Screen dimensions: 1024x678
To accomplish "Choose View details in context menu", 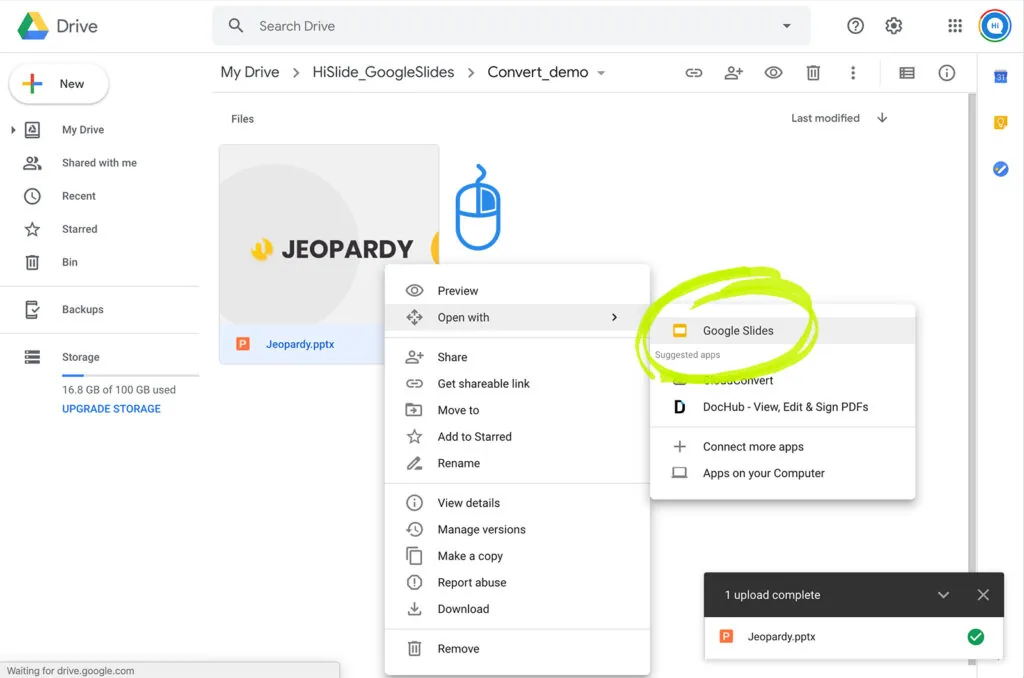I will click(x=517, y=503).
